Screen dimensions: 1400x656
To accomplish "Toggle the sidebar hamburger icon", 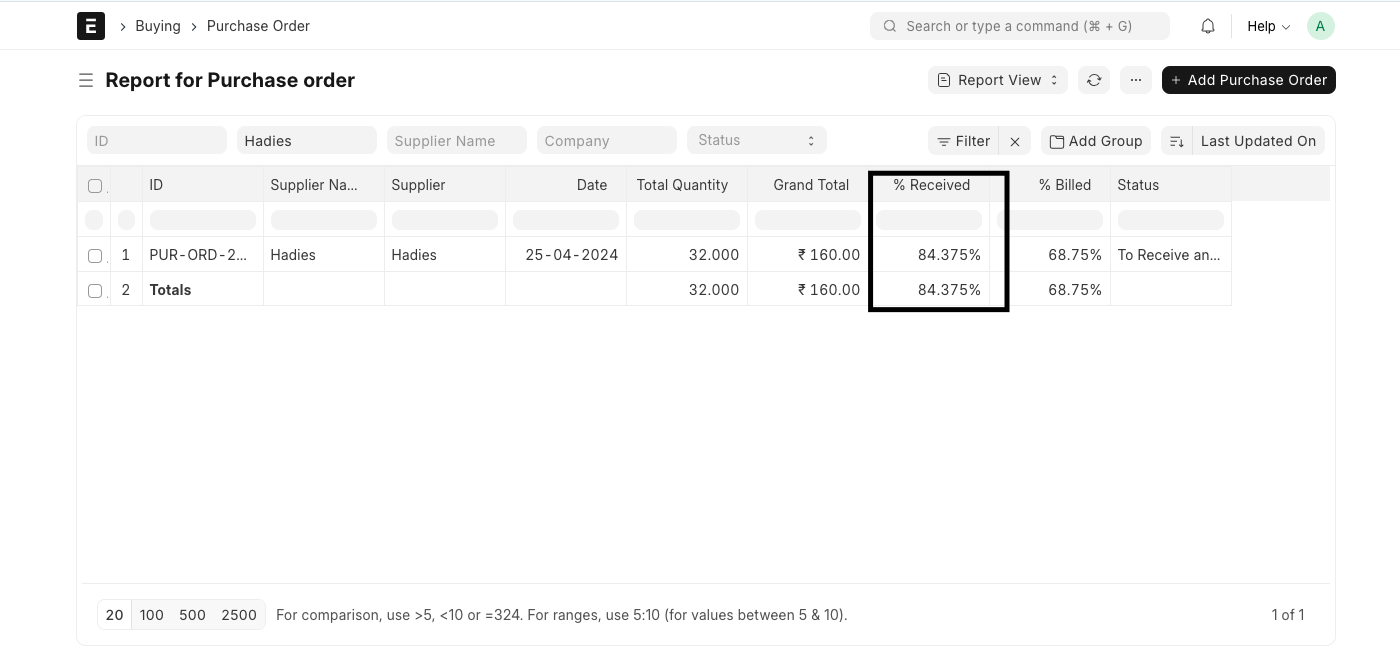I will click(x=86, y=80).
